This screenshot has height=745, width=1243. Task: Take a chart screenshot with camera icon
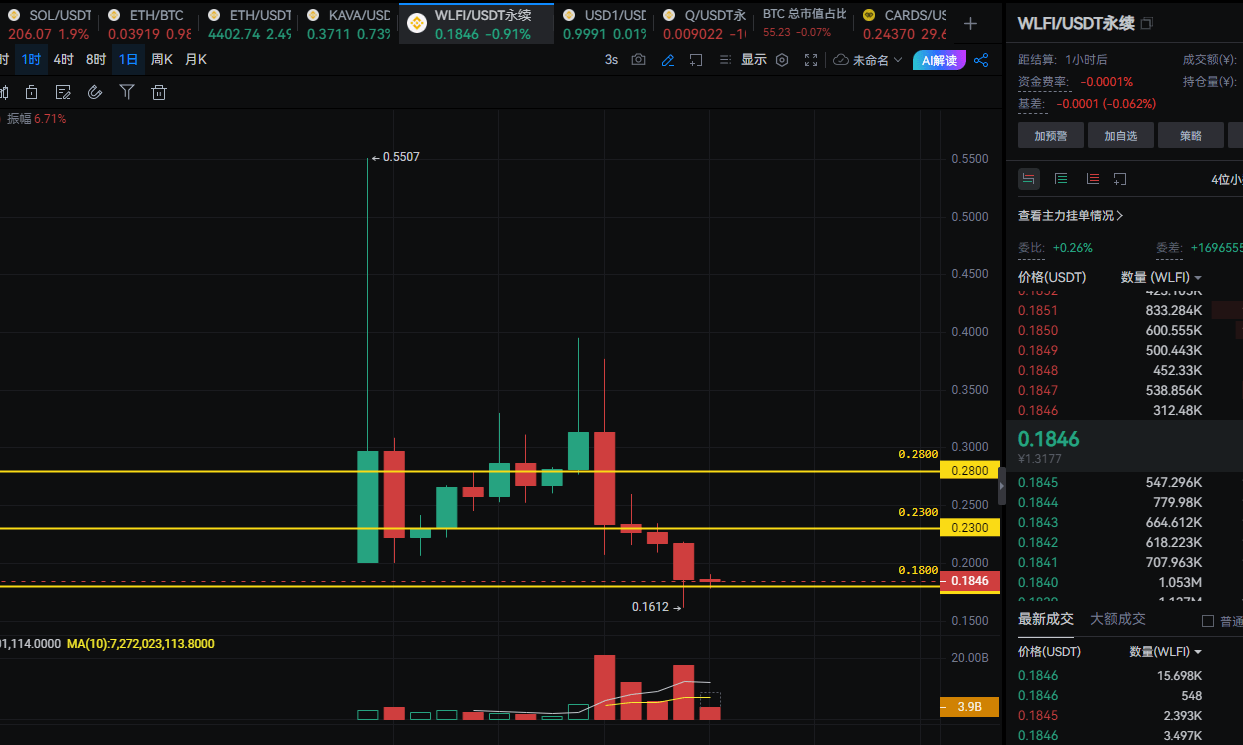click(638, 60)
